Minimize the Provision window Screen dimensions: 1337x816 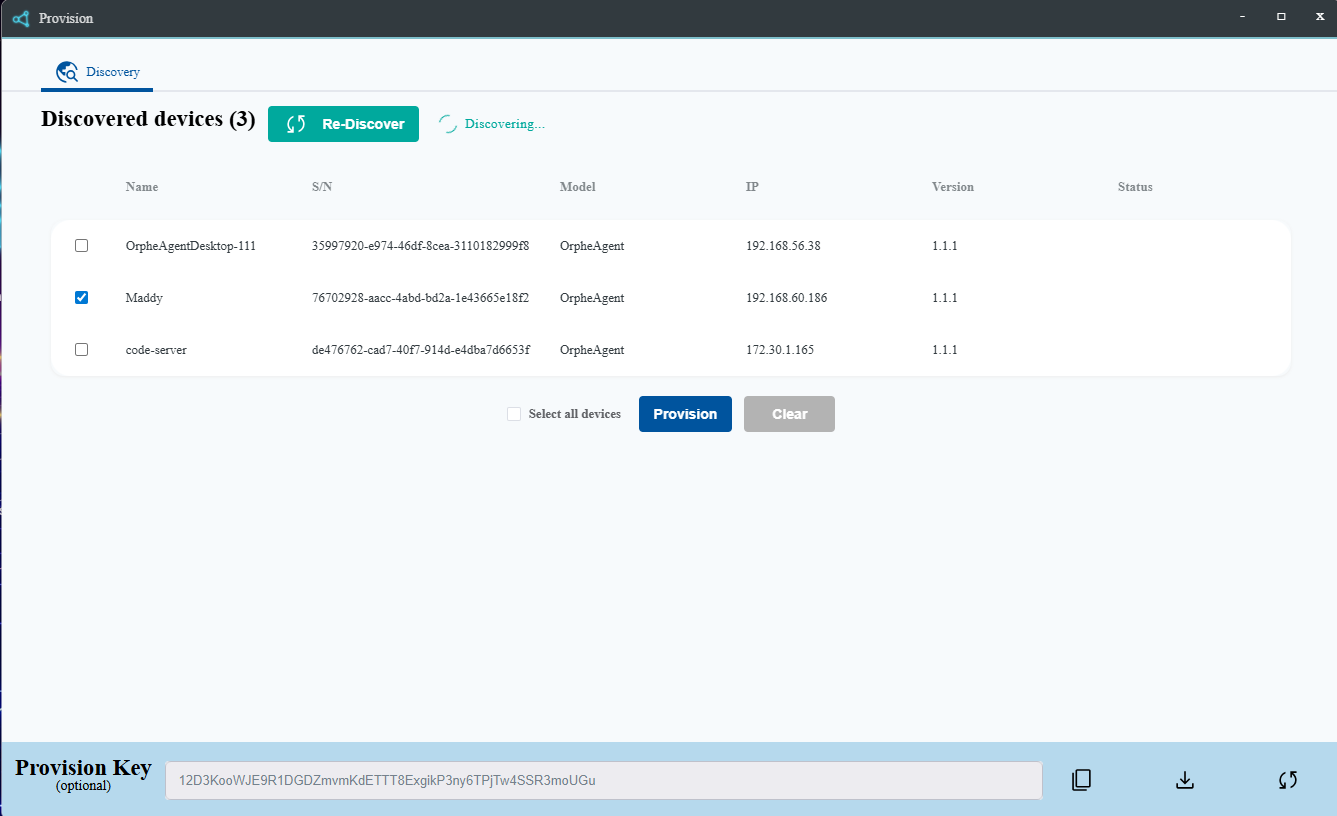coord(1242,17)
